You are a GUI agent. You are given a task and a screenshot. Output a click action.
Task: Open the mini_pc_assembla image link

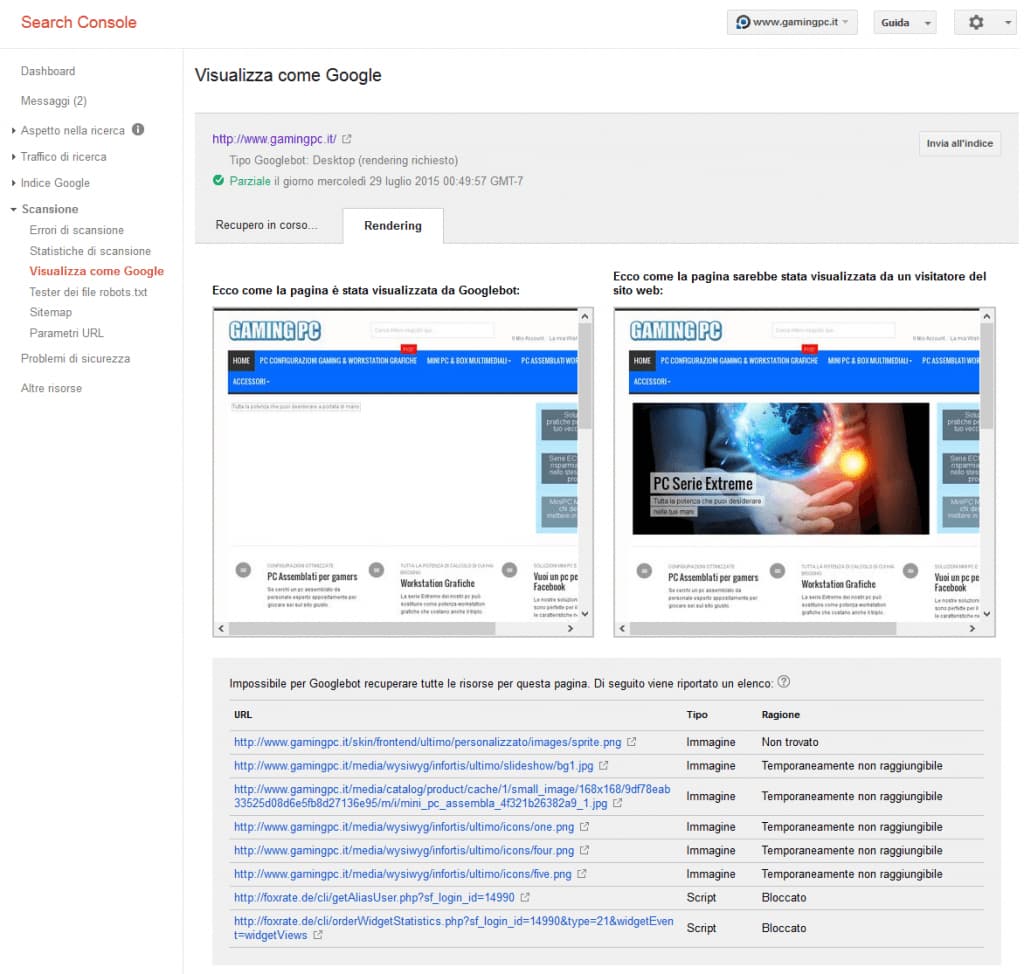452,796
